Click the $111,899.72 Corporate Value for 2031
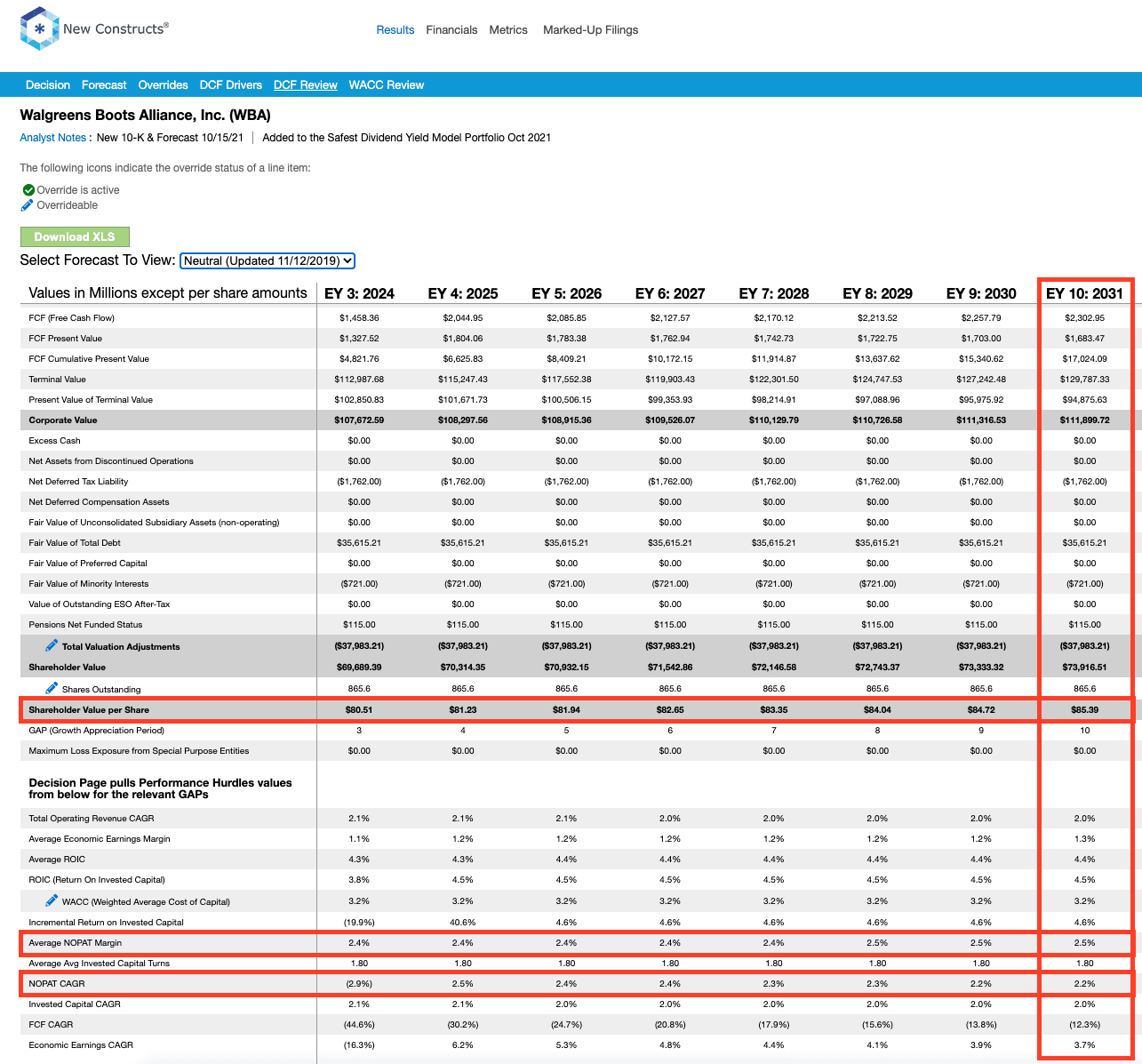The width and height of the screenshot is (1142, 1064). pos(1085,420)
